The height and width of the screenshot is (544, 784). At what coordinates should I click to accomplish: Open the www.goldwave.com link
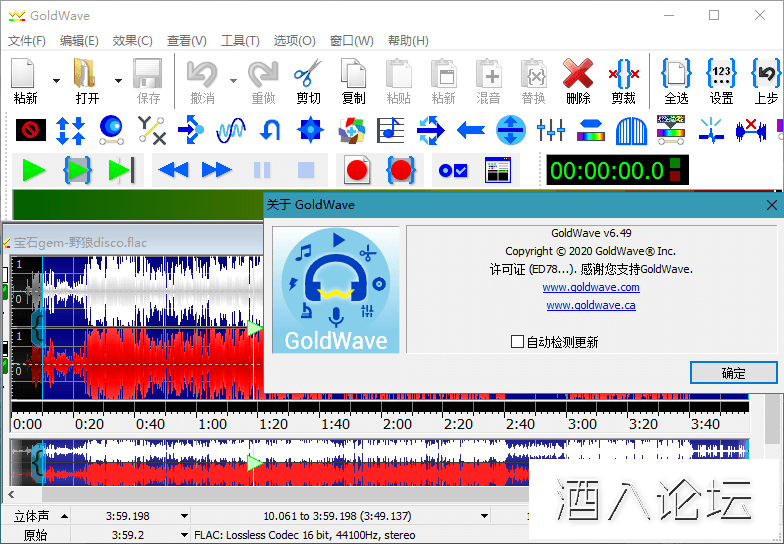point(590,287)
